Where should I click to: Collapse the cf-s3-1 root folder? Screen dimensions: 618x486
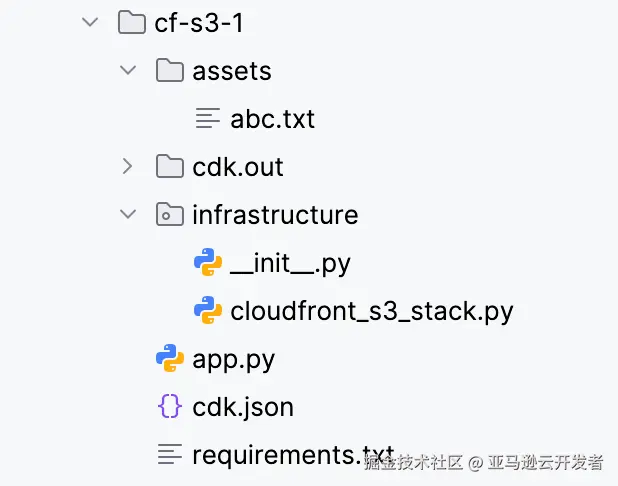click(90, 23)
